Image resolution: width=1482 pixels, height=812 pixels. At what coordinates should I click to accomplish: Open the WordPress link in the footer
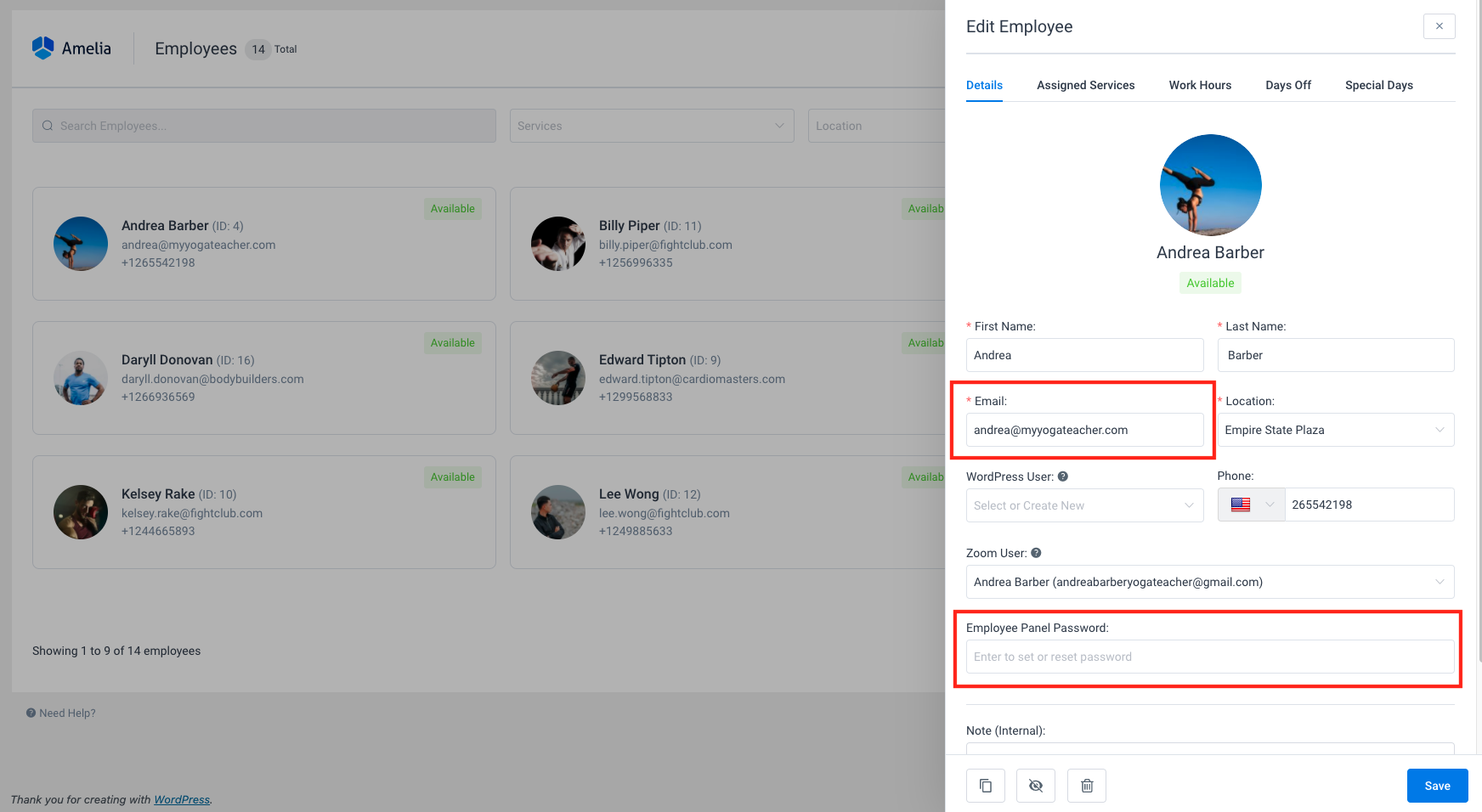181,799
